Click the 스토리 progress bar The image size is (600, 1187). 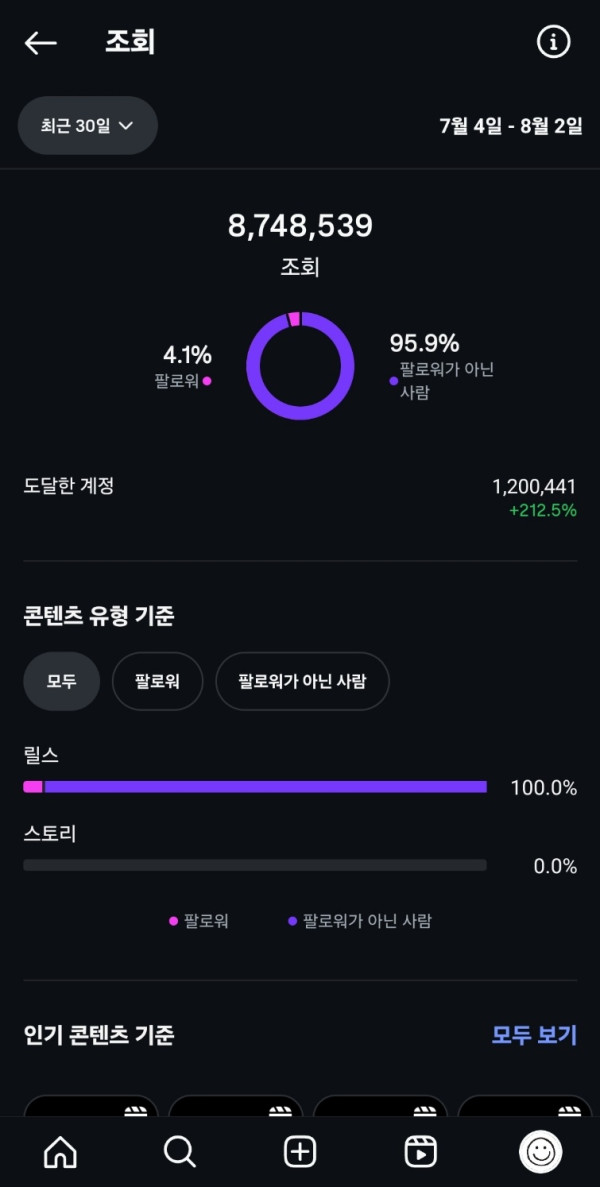pos(255,865)
